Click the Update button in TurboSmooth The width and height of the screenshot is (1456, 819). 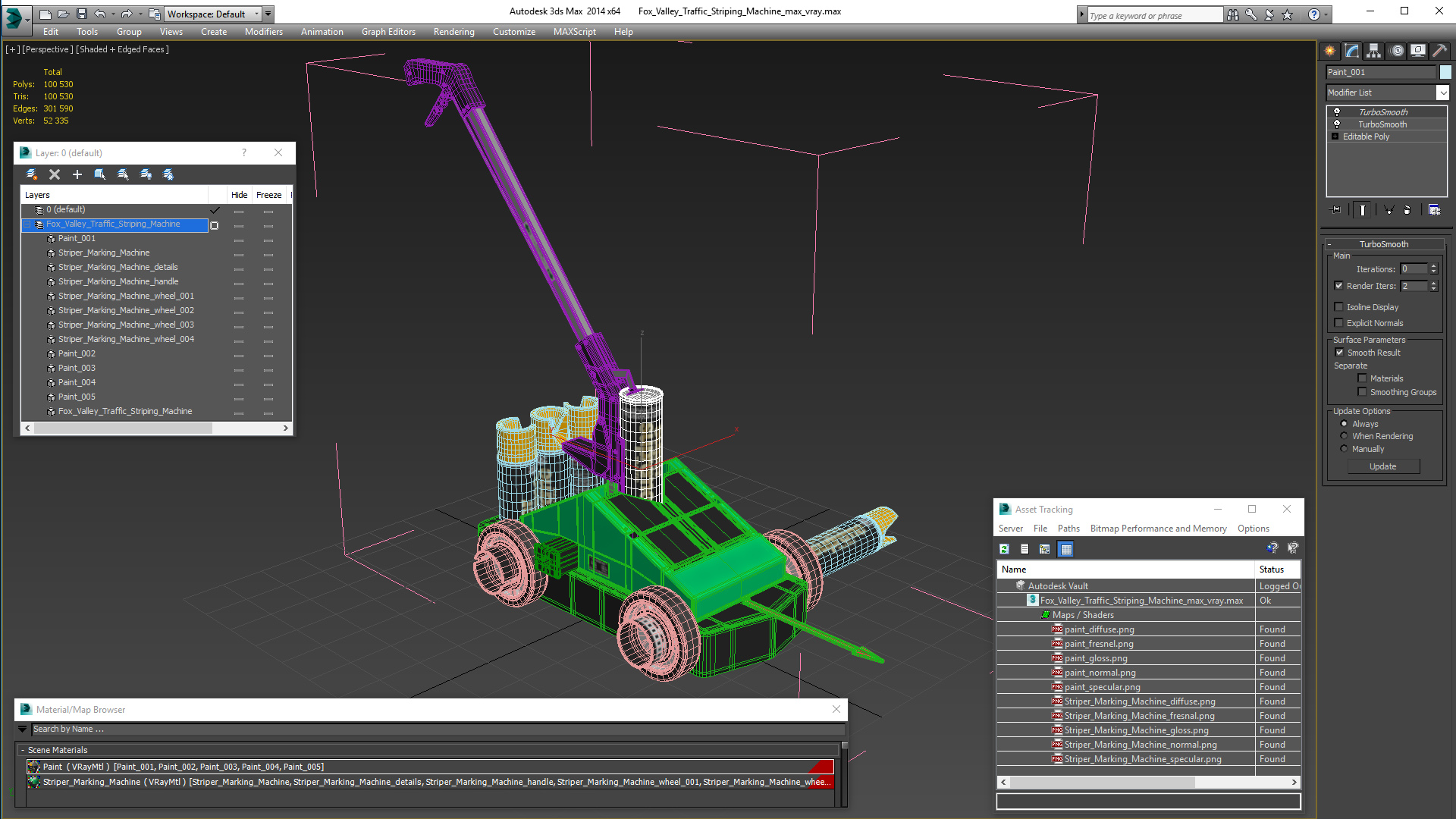tap(1383, 466)
